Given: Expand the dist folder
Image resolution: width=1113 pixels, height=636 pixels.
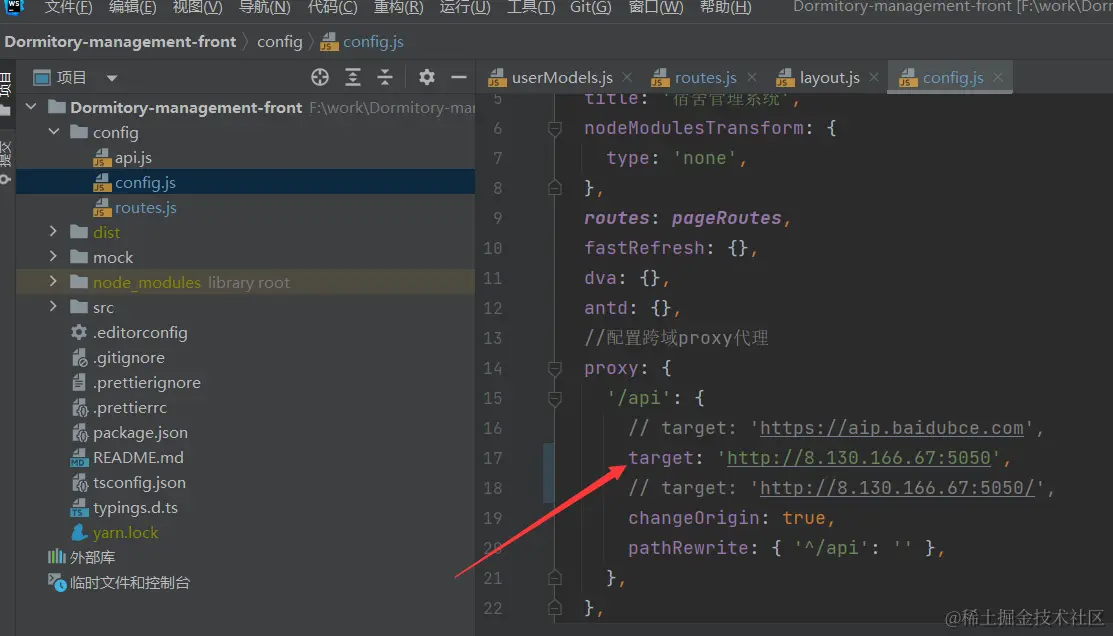Looking at the screenshot, I should [x=53, y=232].
